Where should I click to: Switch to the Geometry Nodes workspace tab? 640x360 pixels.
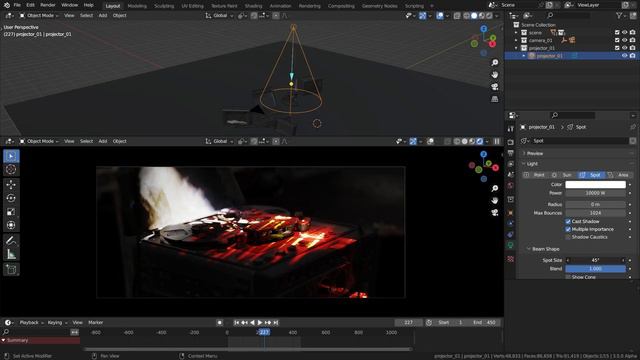click(380, 6)
